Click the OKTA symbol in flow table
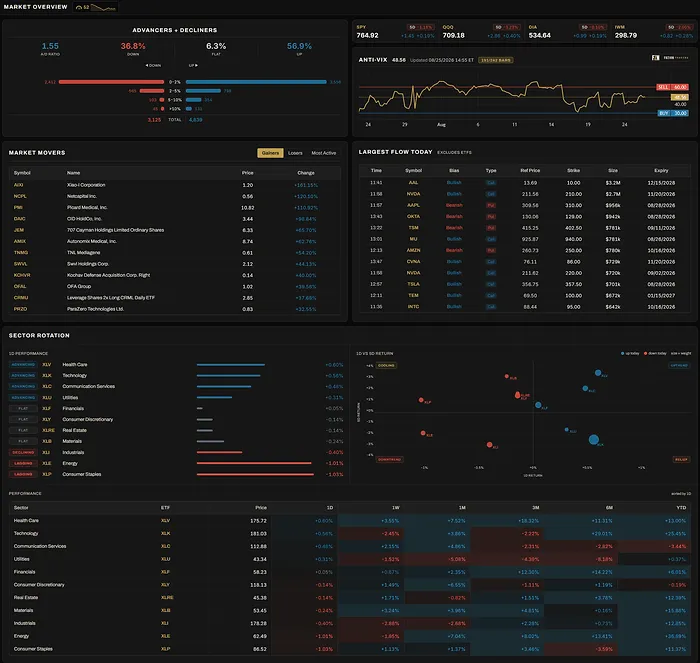The height and width of the screenshot is (663, 700). point(413,217)
